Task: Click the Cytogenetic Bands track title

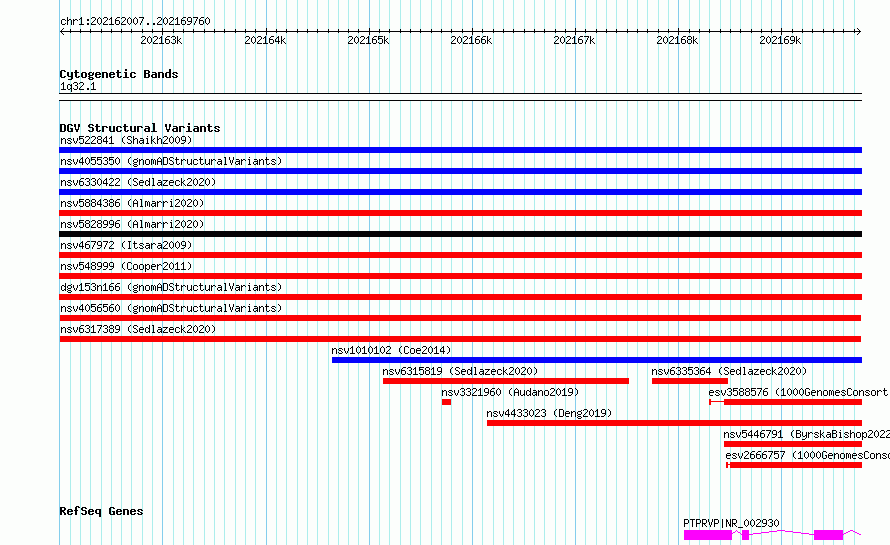Action: 119,74
